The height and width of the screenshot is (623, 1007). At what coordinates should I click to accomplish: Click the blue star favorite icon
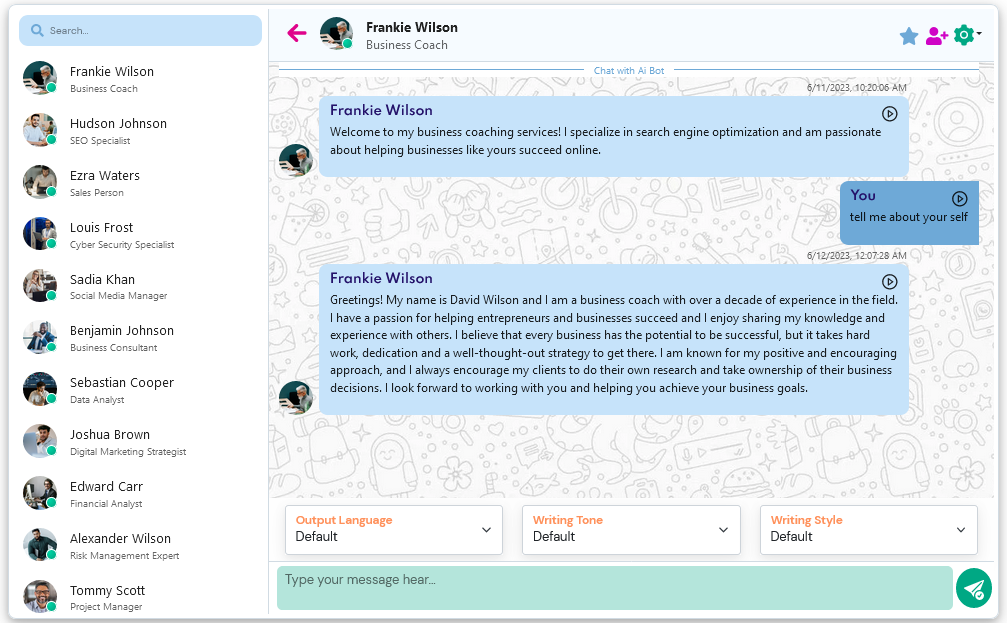coord(908,36)
